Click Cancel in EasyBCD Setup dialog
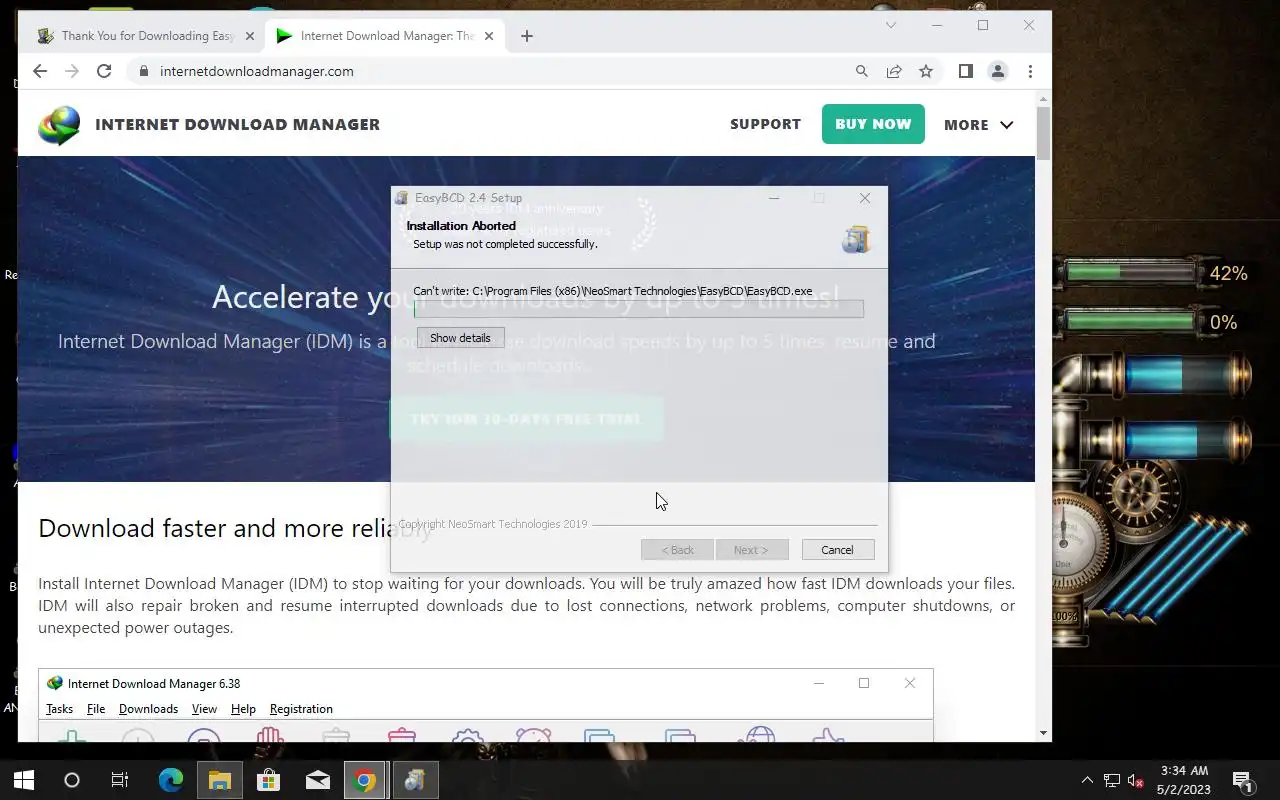The width and height of the screenshot is (1280, 800). 837,550
